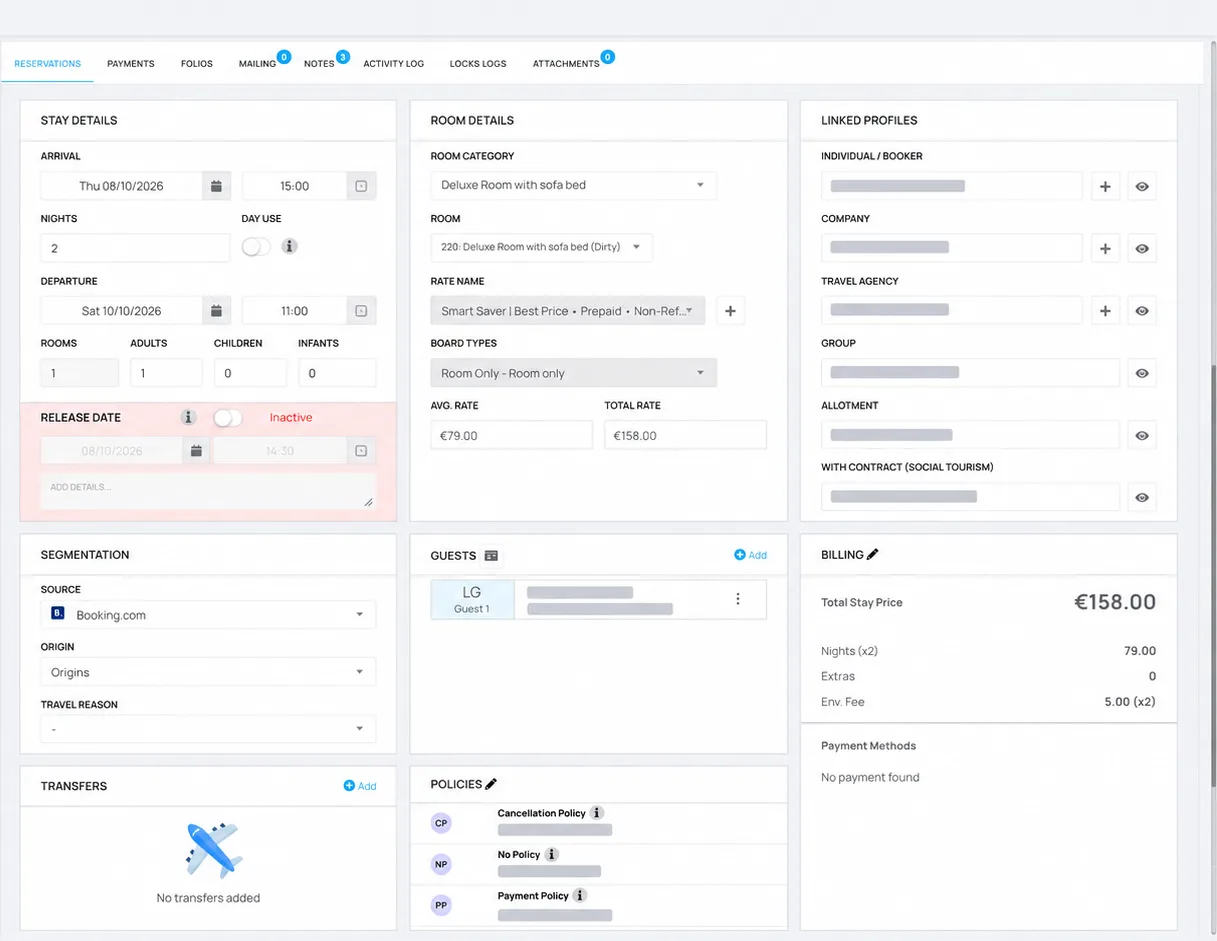The image size is (1217, 941).
Task: Add an Individual / Booker profile
Action: tap(1105, 186)
